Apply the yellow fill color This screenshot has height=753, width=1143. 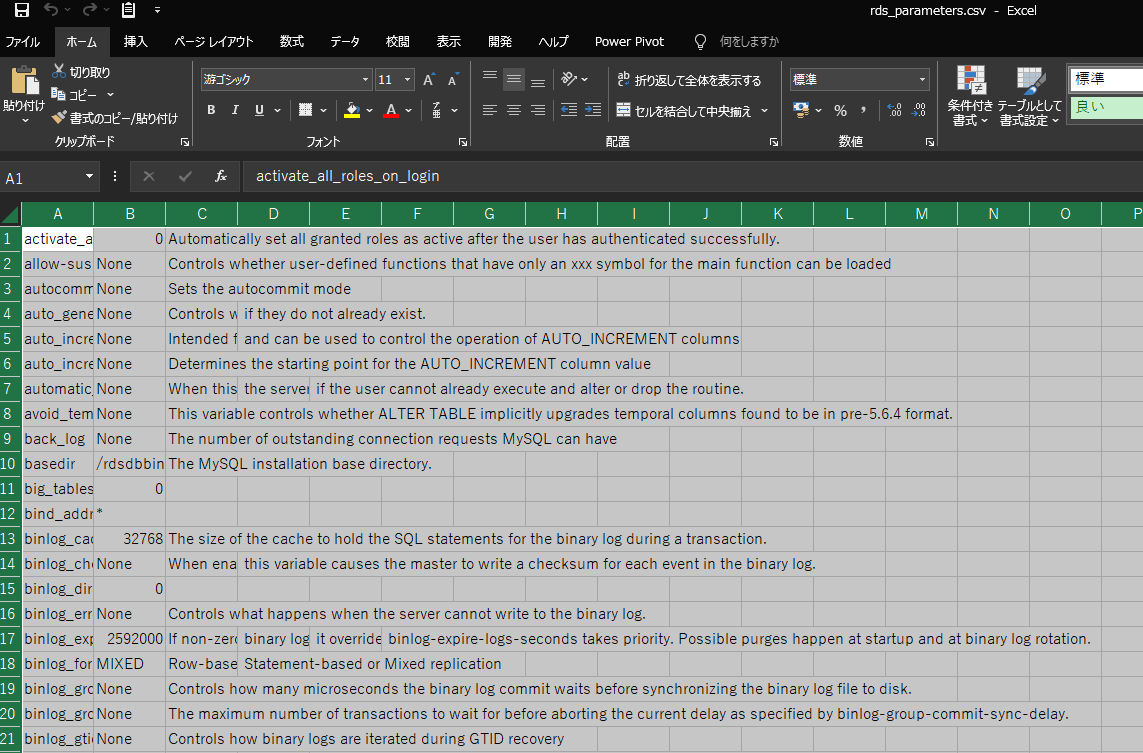352,110
